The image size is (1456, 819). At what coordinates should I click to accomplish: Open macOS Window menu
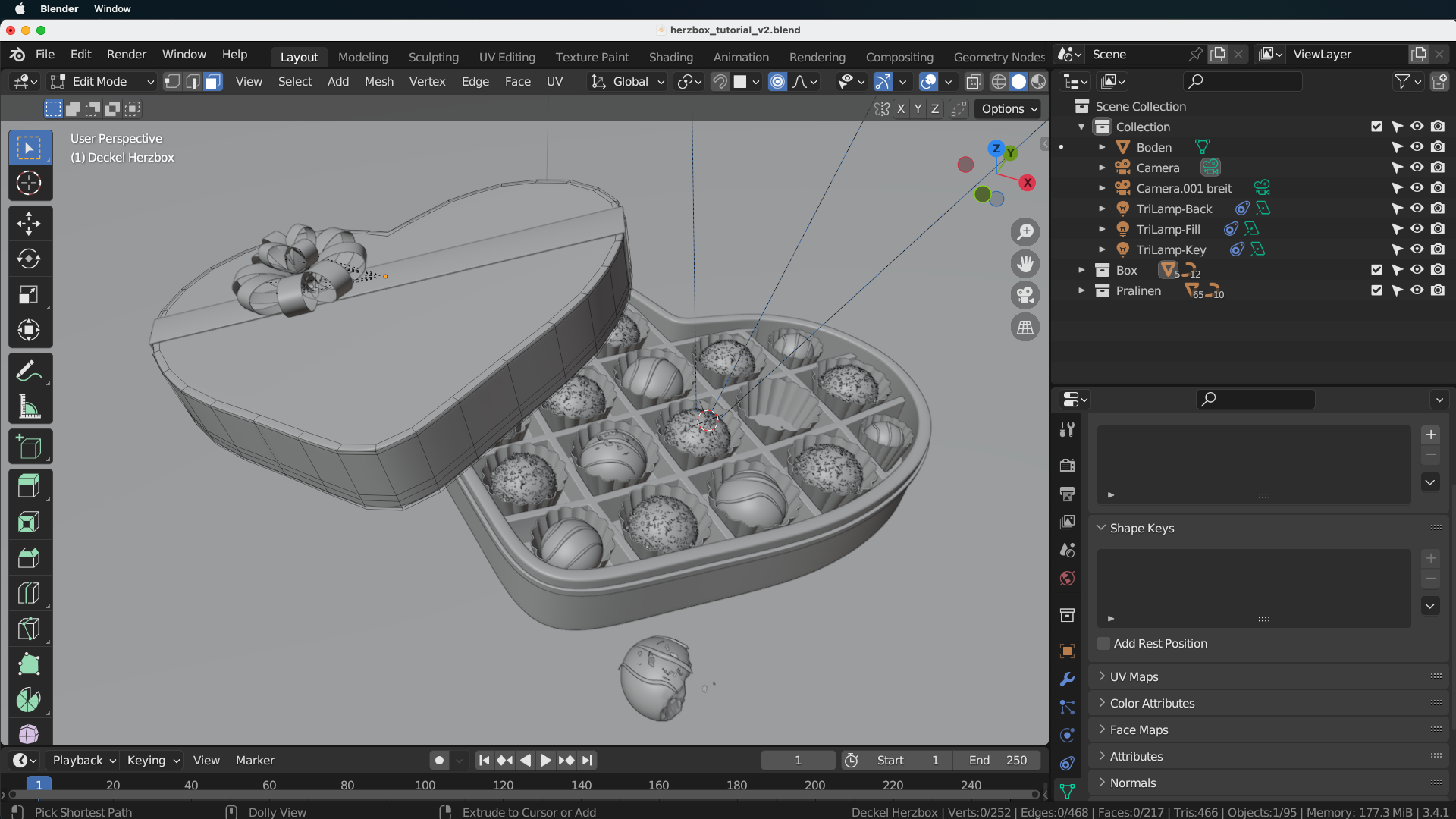pyautogui.click(x=112, y=9)
